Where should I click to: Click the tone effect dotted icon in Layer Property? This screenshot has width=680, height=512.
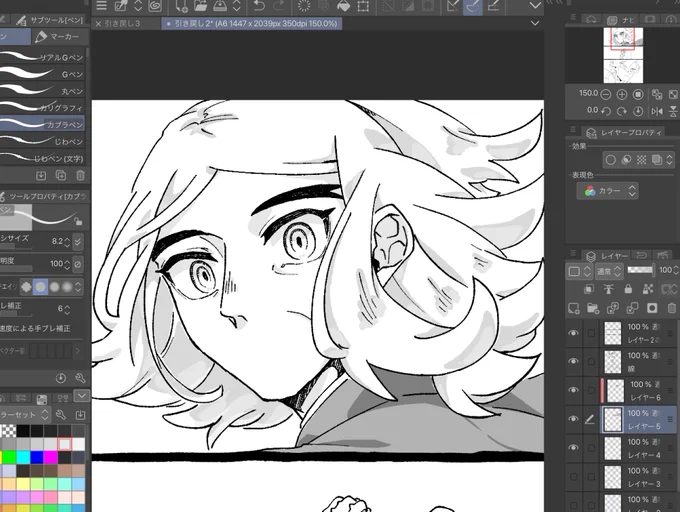[x=641, y=160]
